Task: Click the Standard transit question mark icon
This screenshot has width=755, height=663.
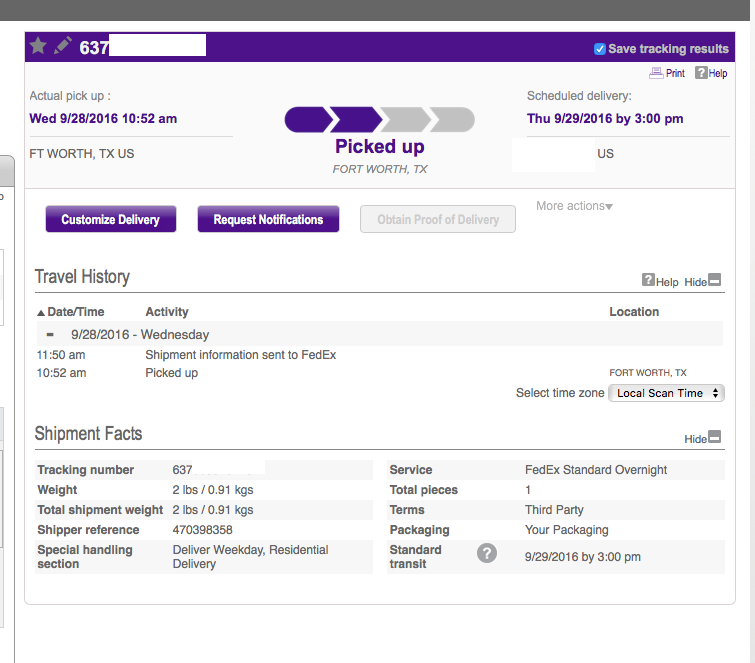Action: point(487,553)
